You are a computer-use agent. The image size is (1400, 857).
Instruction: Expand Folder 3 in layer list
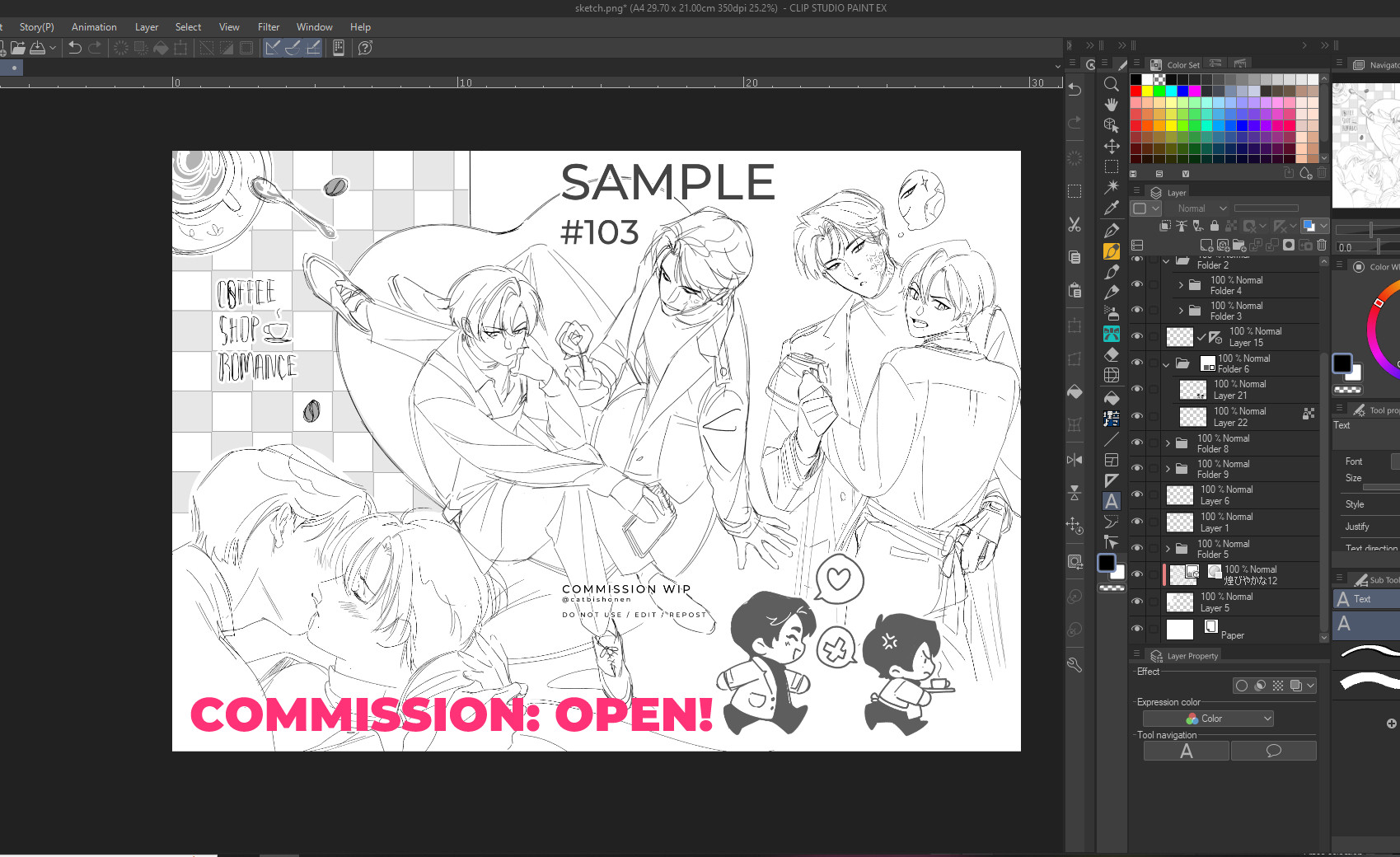pyautogui.click(x=1181, y=311)
